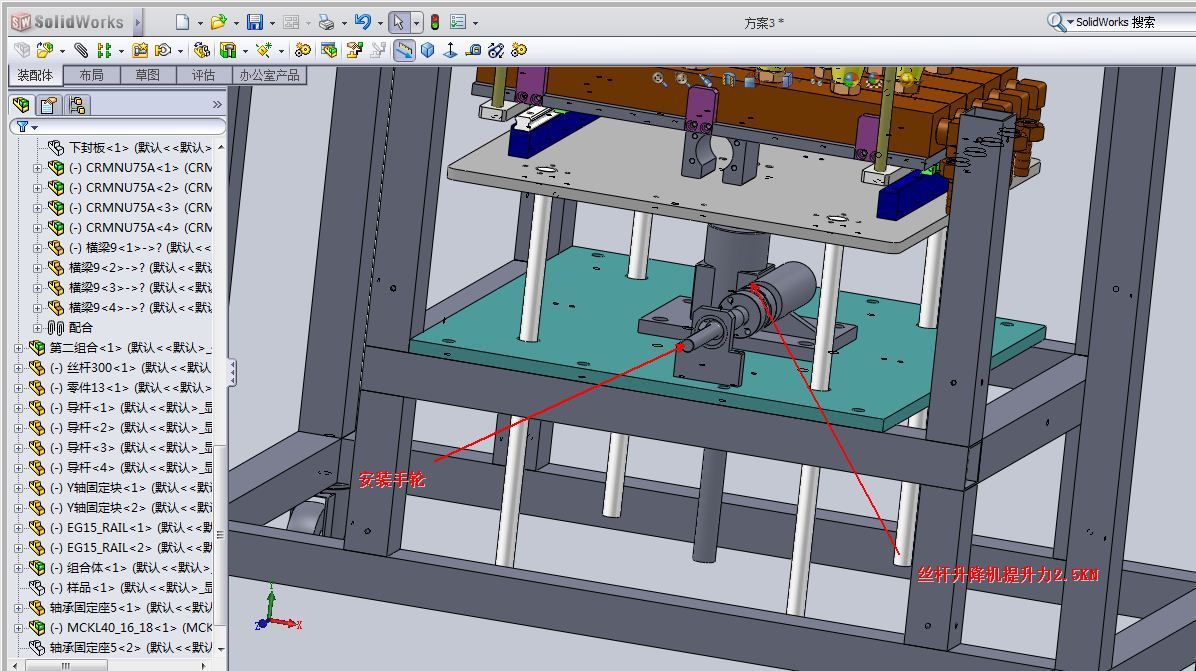Click the Print icon
This screenshot has height=671, width=1196.
click(x=326, y=22)
